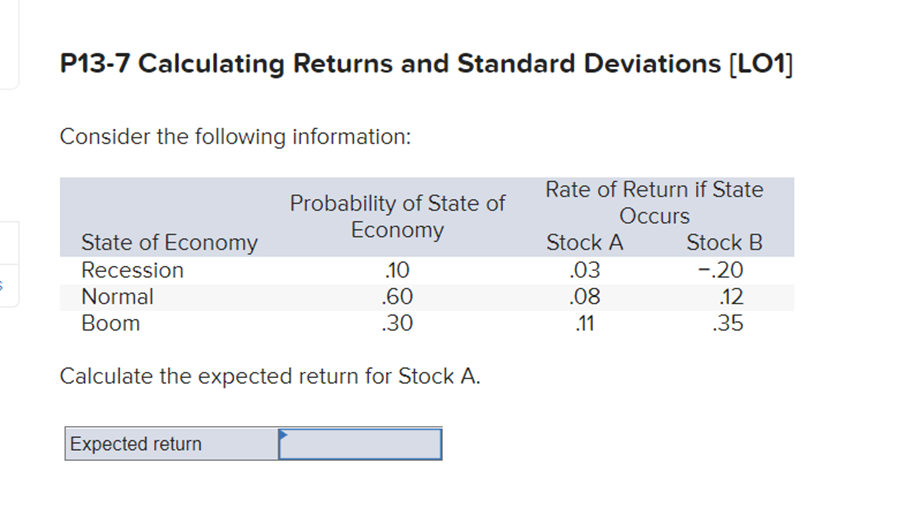The height and width of the screenshot is (508, 920).
Task: Click the Boom probability value .30
Action: tap(397, 323)
